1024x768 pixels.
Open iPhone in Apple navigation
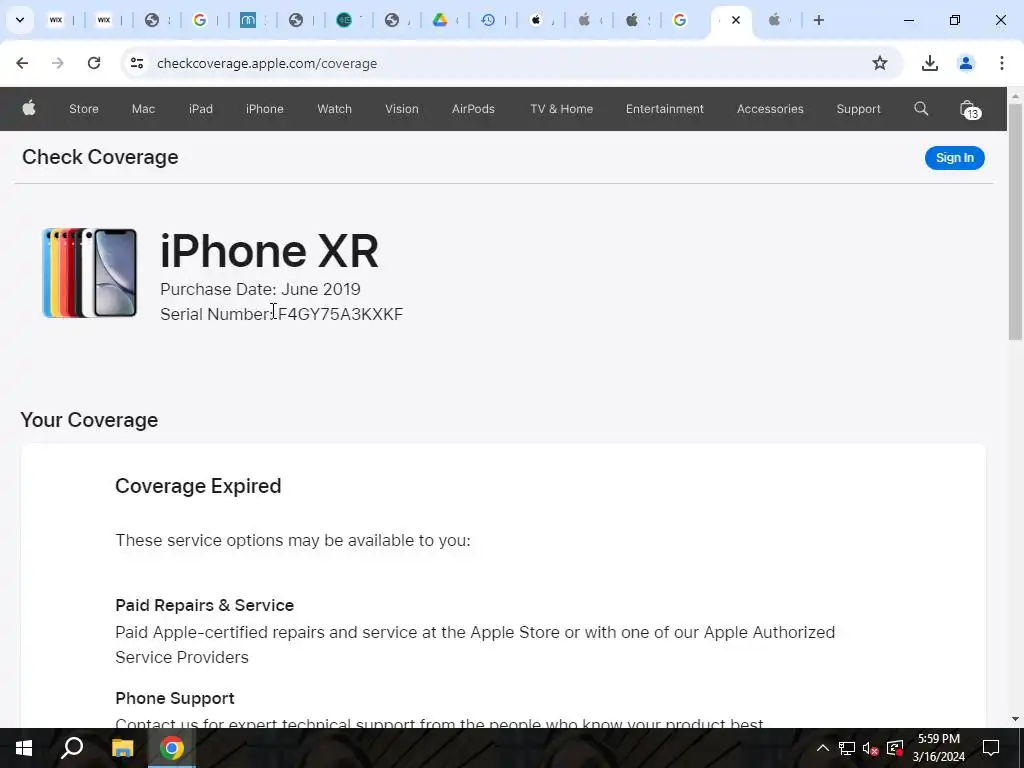click(x=264, y=109)
